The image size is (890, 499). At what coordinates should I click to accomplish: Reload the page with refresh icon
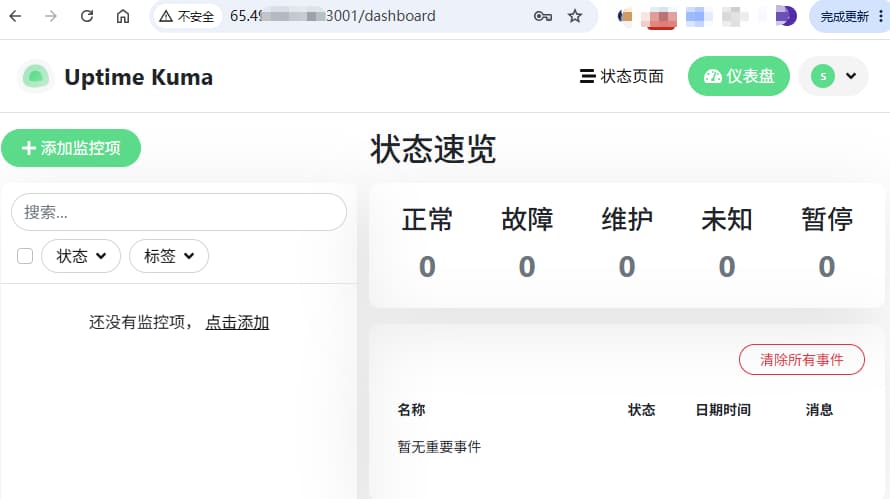pyautogui.click(x=87, y=16)
